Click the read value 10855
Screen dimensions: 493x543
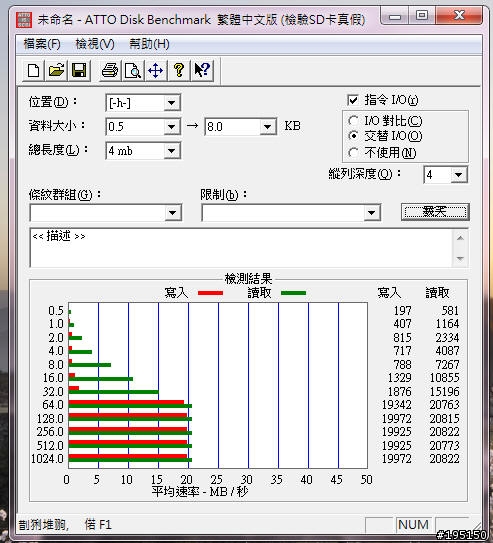(x=445, y=378)
